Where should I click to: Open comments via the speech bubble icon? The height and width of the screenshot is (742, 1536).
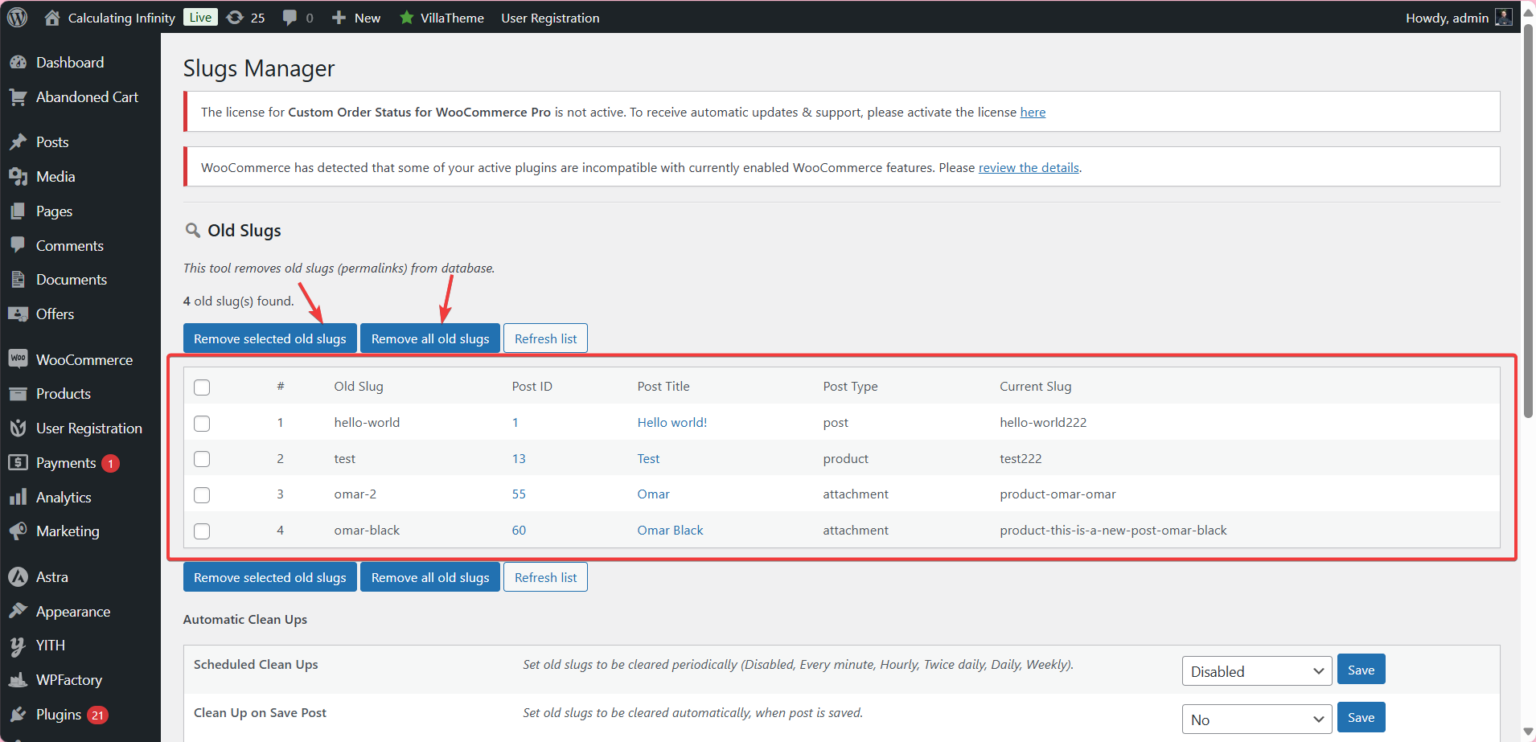click(291, 17)
